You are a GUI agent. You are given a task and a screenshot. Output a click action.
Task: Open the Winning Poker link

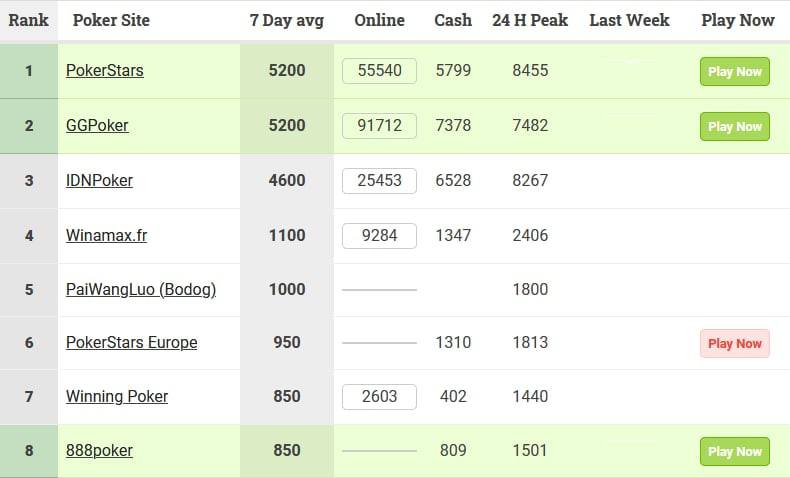pos(117,397)
